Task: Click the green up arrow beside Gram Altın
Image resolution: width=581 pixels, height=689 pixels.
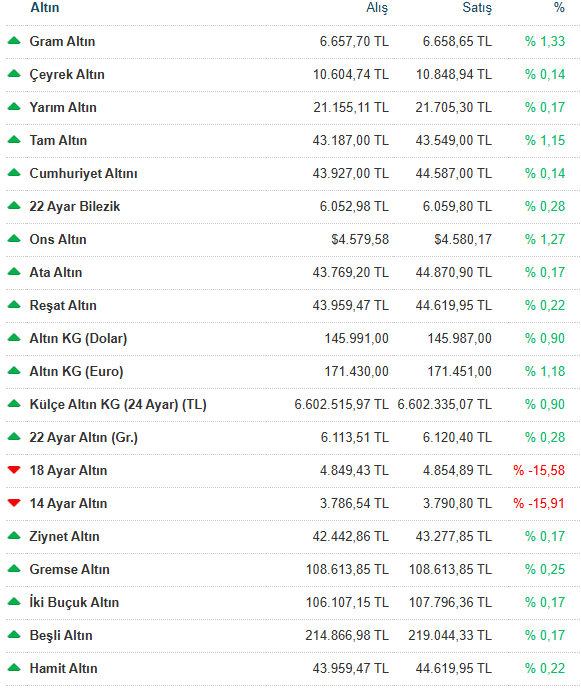Action: [14, 41]
